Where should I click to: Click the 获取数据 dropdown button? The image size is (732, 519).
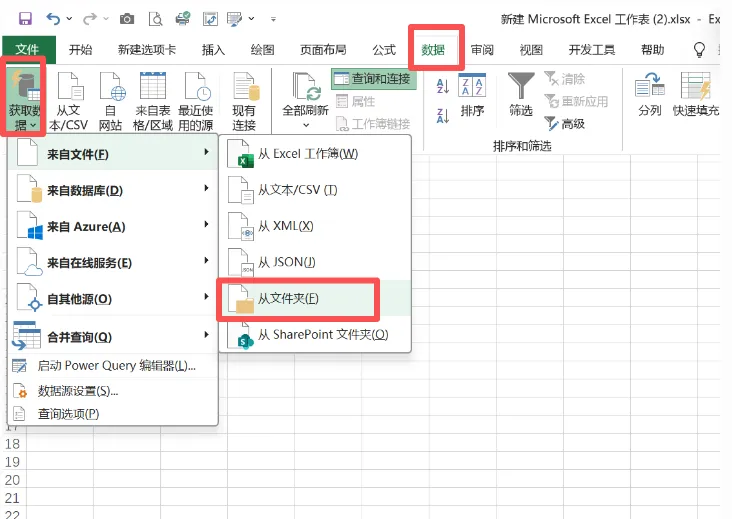24,100
